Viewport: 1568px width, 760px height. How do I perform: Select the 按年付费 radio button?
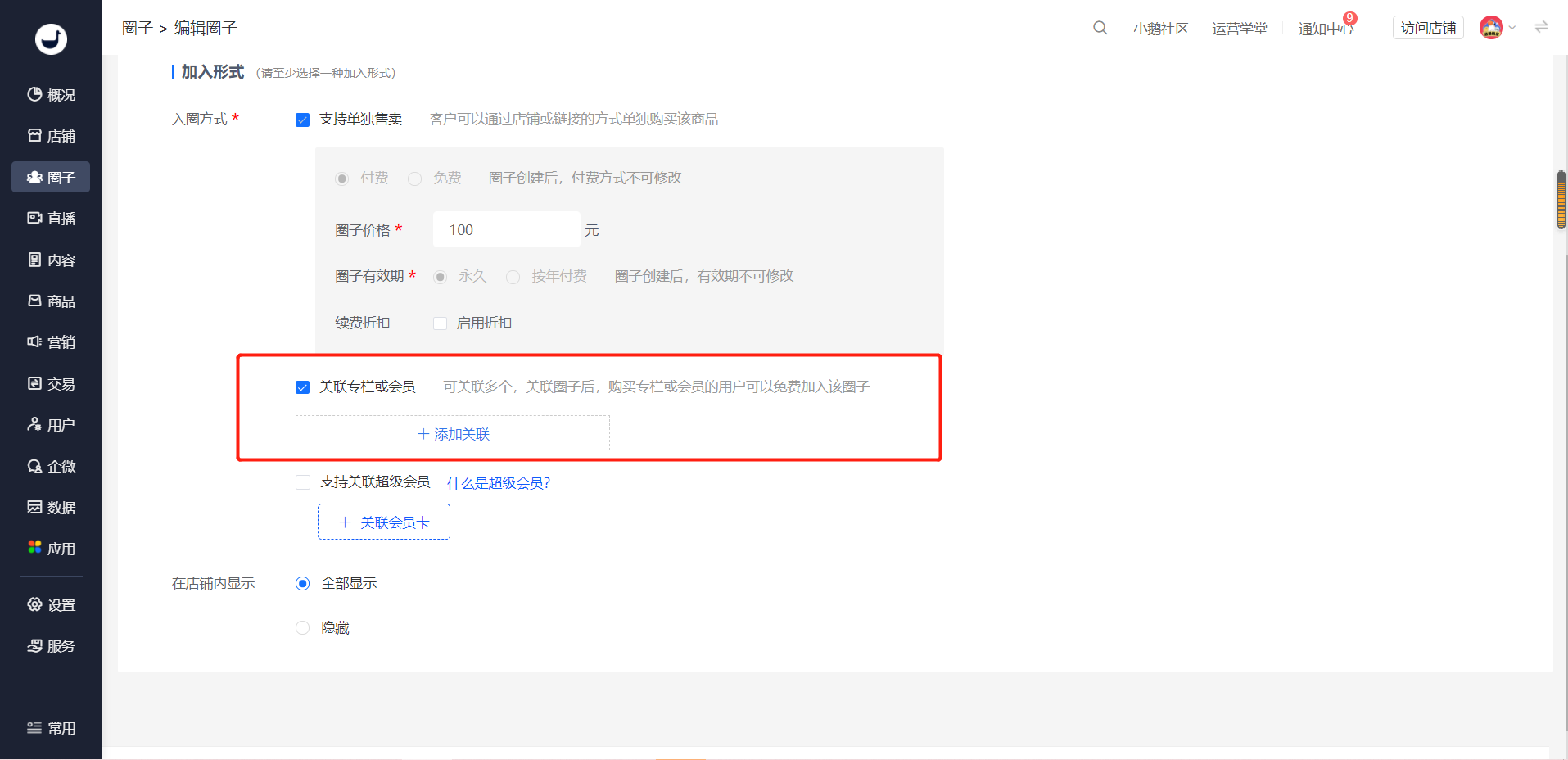[513, 277]
